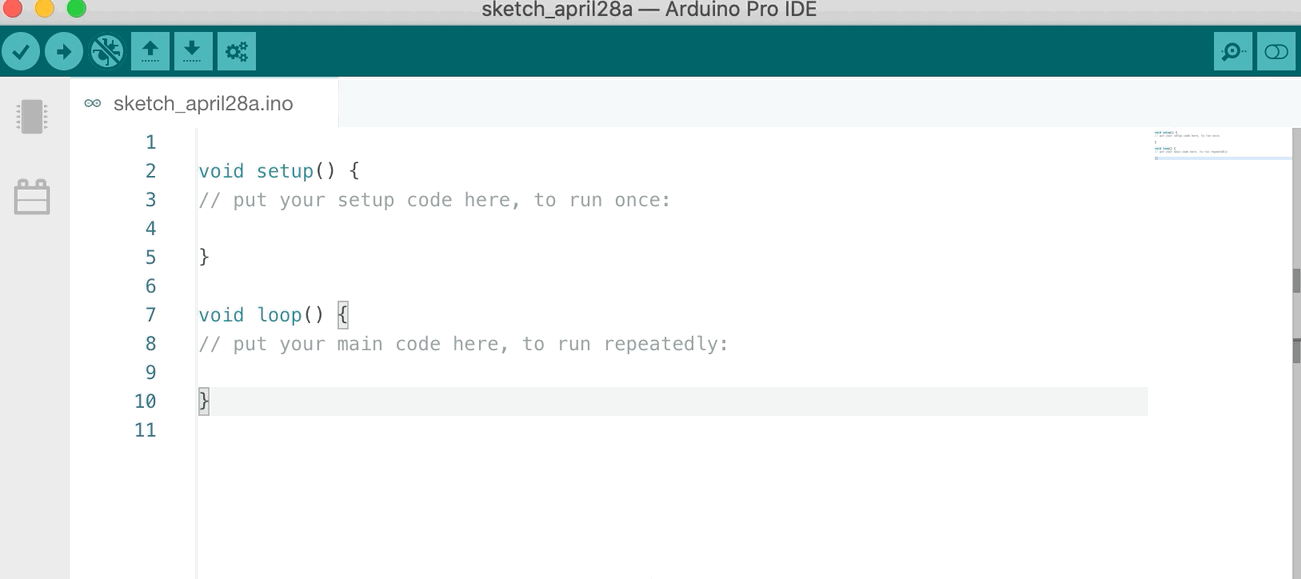Click the yellow minimize window button
Viewport: 1301px width, 579px height.
[x=45, y=10]
